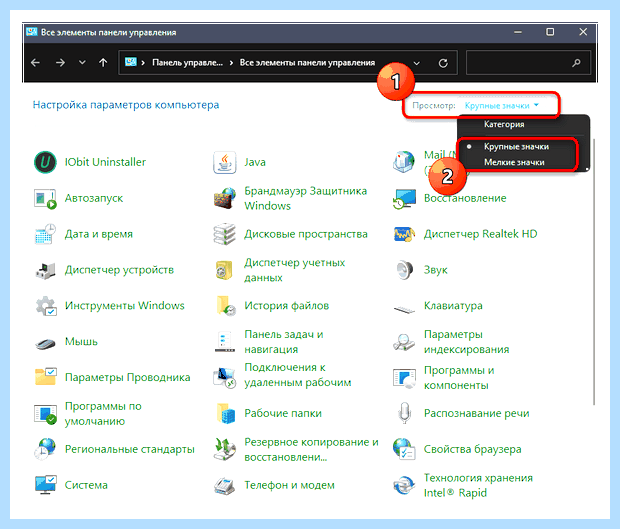Viewport: 620px width, 529px height.
Task: Open the Система link text
Action: [86, 485]
